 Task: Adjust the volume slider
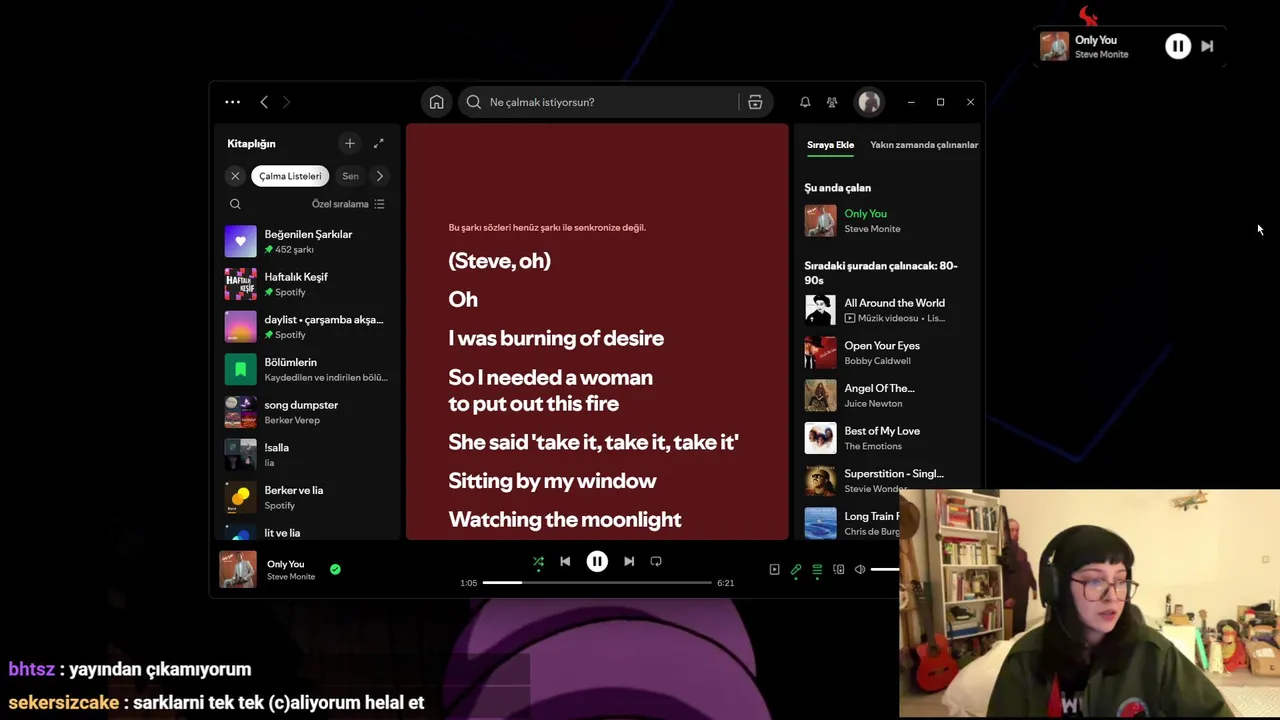pos(885,570)
